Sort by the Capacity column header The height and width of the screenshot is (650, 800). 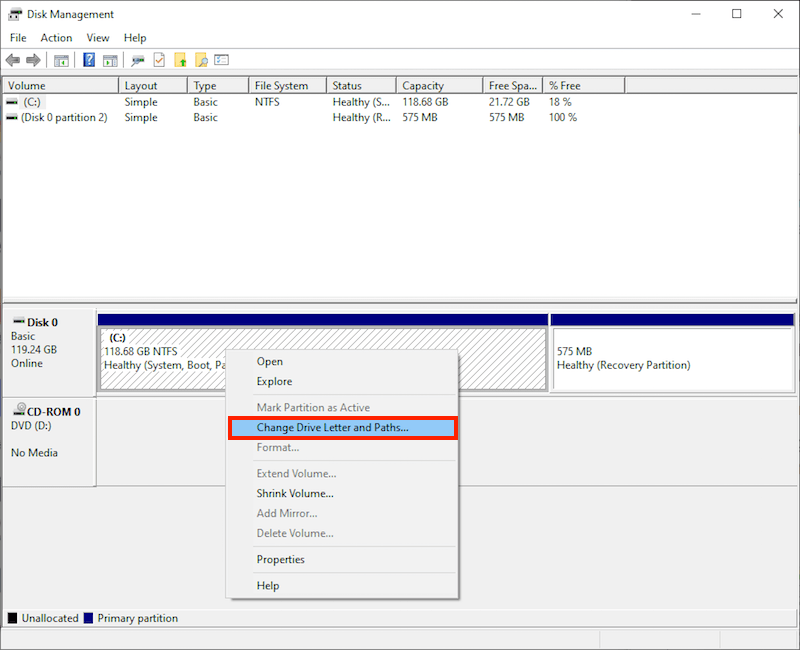[x=423, y=86]
